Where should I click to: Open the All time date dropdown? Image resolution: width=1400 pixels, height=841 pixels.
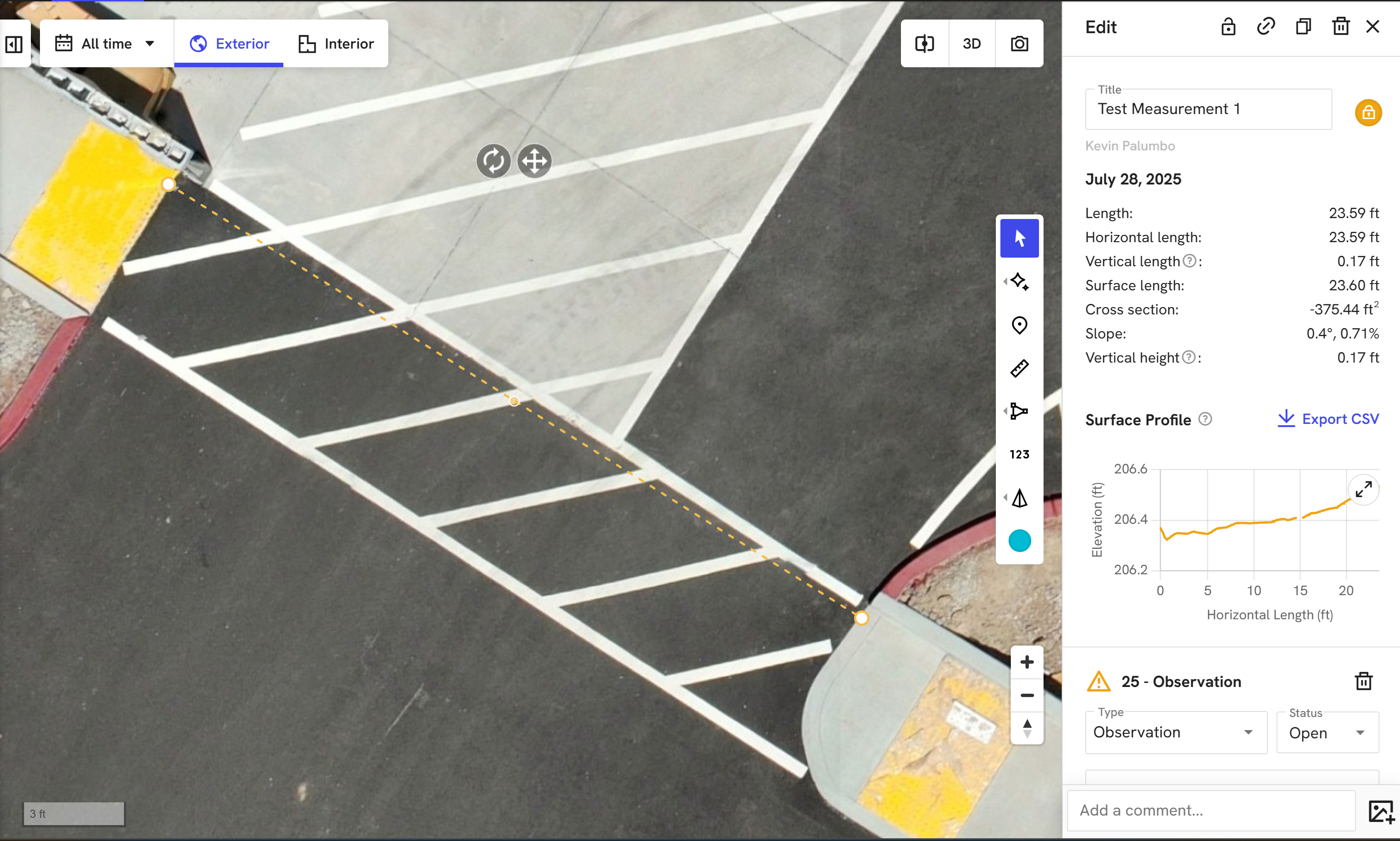[106, 44]
